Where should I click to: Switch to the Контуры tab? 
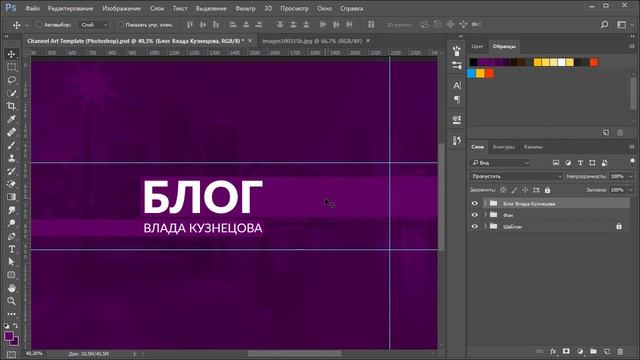504,147
